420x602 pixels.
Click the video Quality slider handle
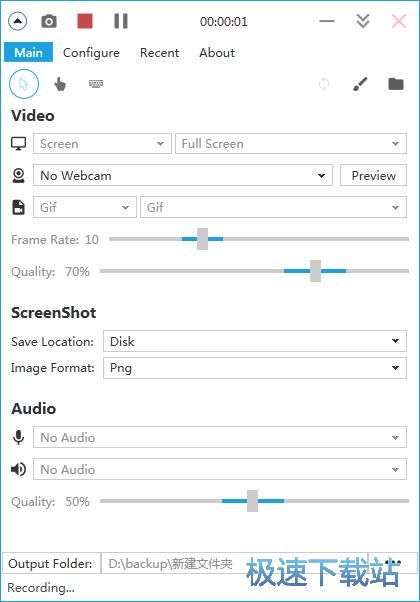tap(316, 271)
